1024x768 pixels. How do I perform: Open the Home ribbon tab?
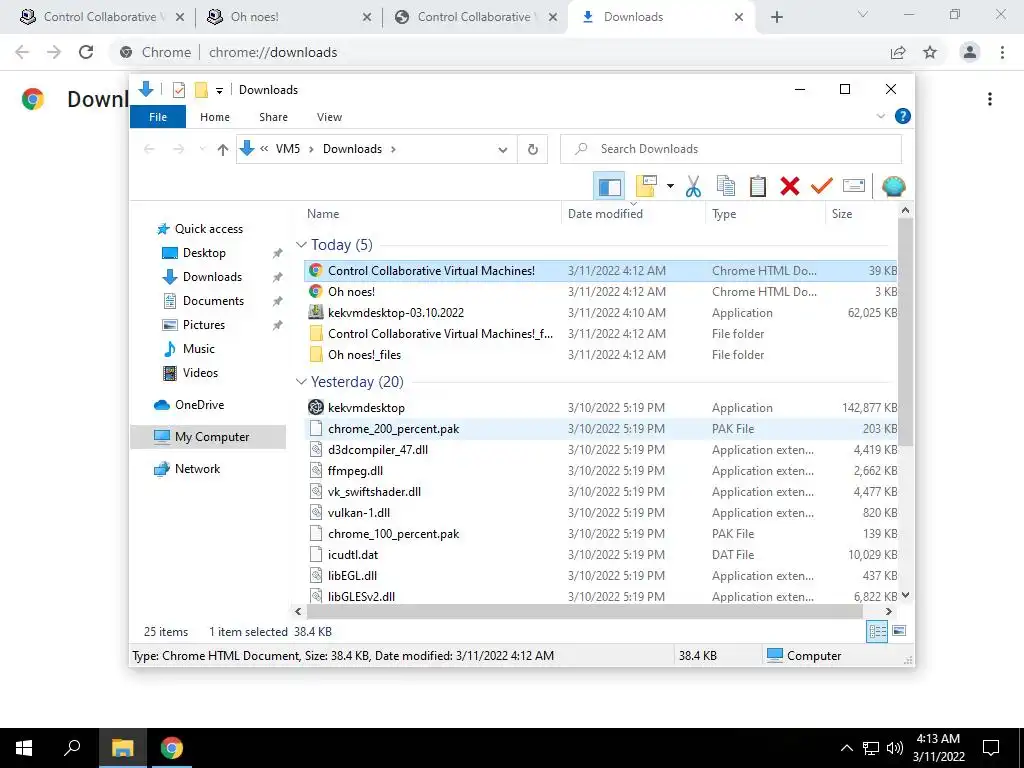pos(215,117)
